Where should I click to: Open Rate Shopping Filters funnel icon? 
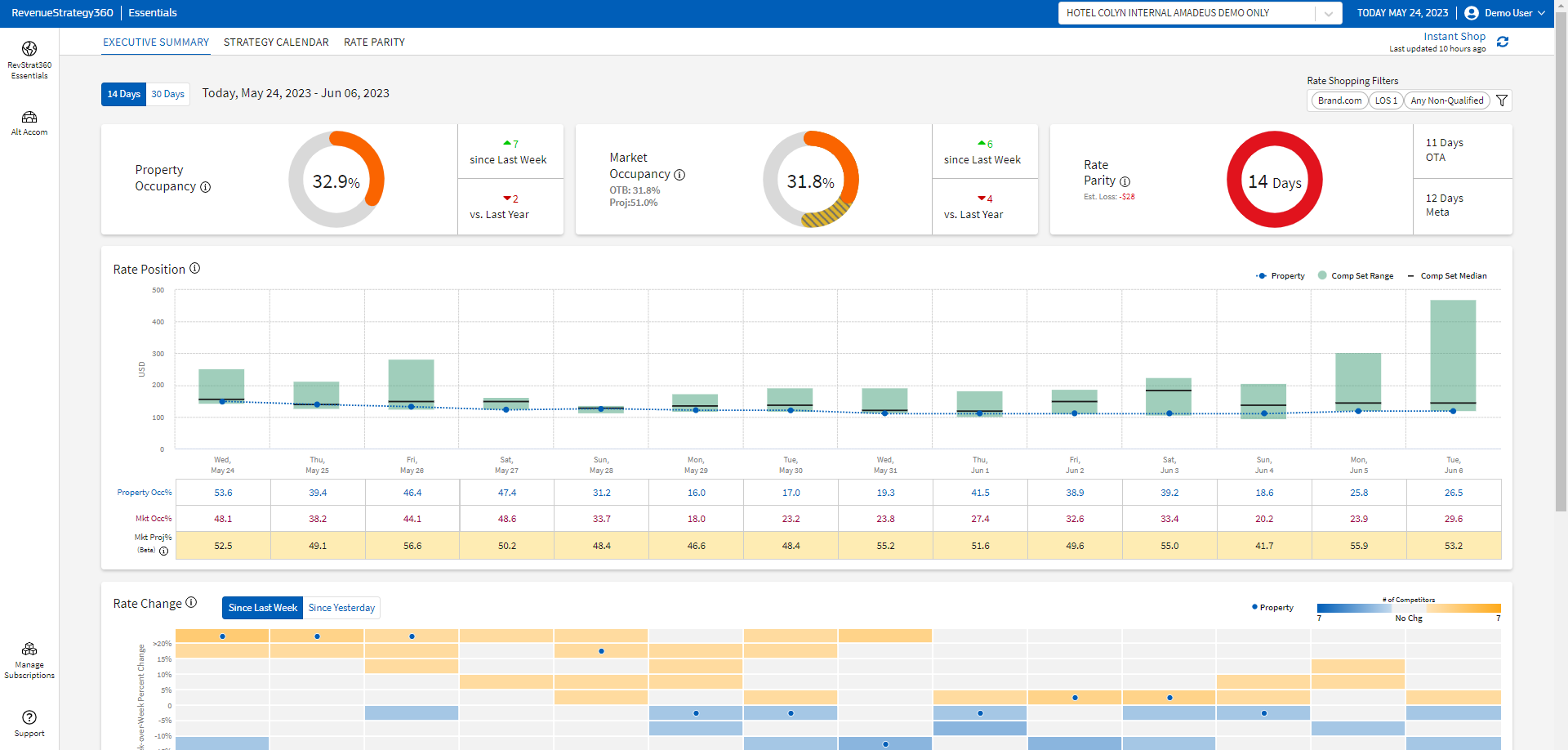1502,100
